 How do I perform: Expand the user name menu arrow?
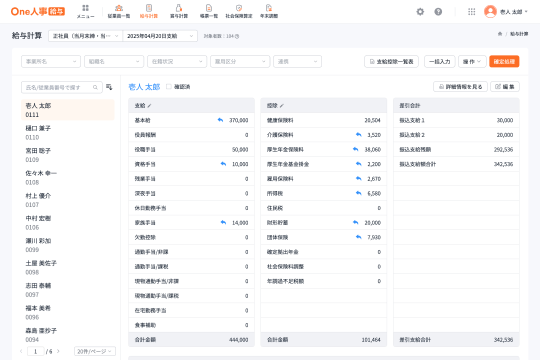pyautogui.click(x=526, y=12)
